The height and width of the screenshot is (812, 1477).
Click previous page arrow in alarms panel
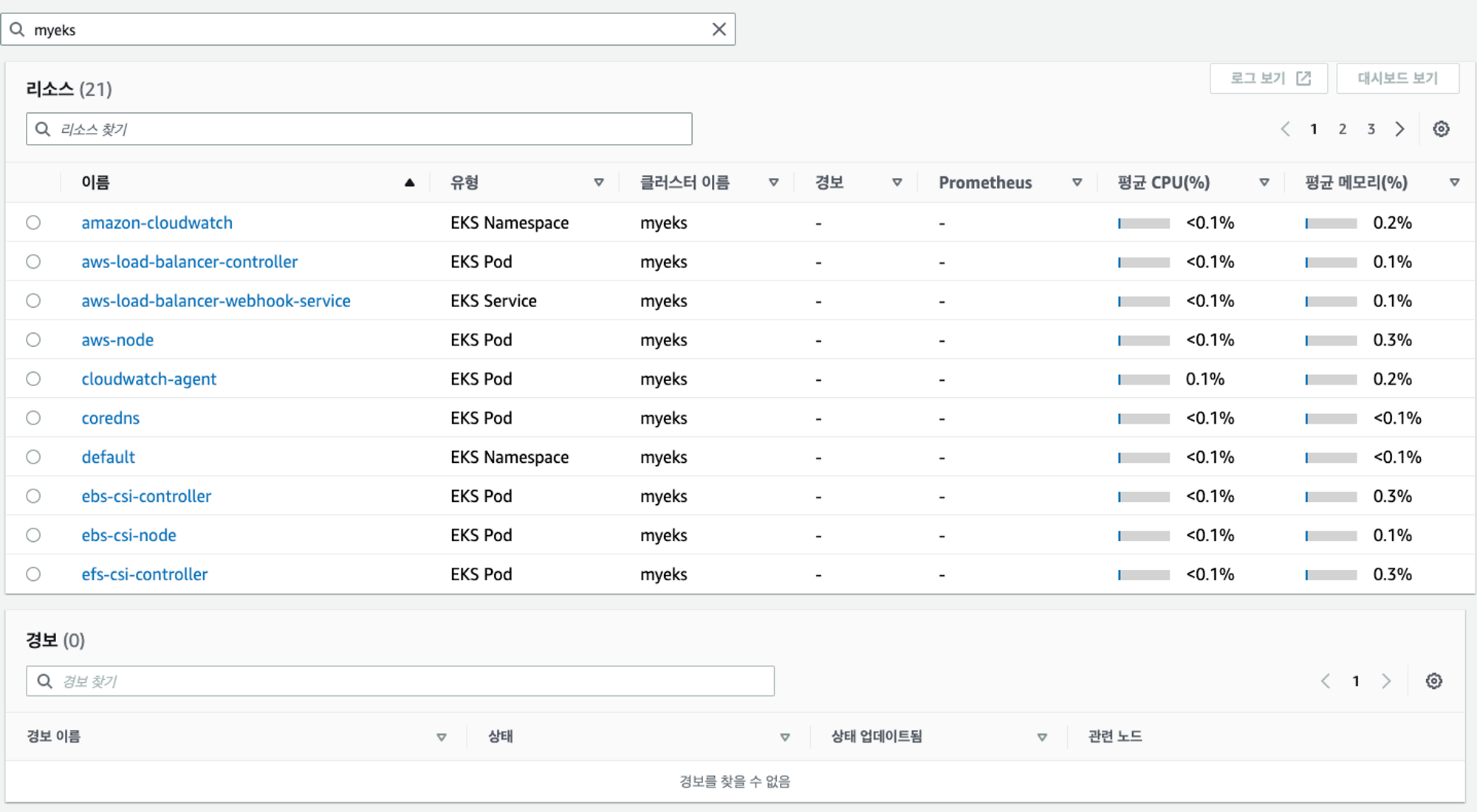pos(1326,681)
